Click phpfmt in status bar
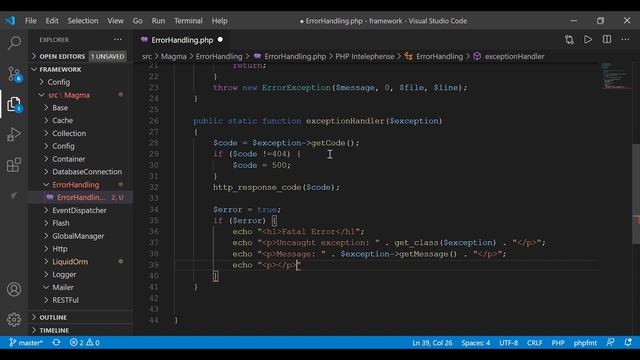This screenshot has height=360, width=640. [x=585, y=342]
